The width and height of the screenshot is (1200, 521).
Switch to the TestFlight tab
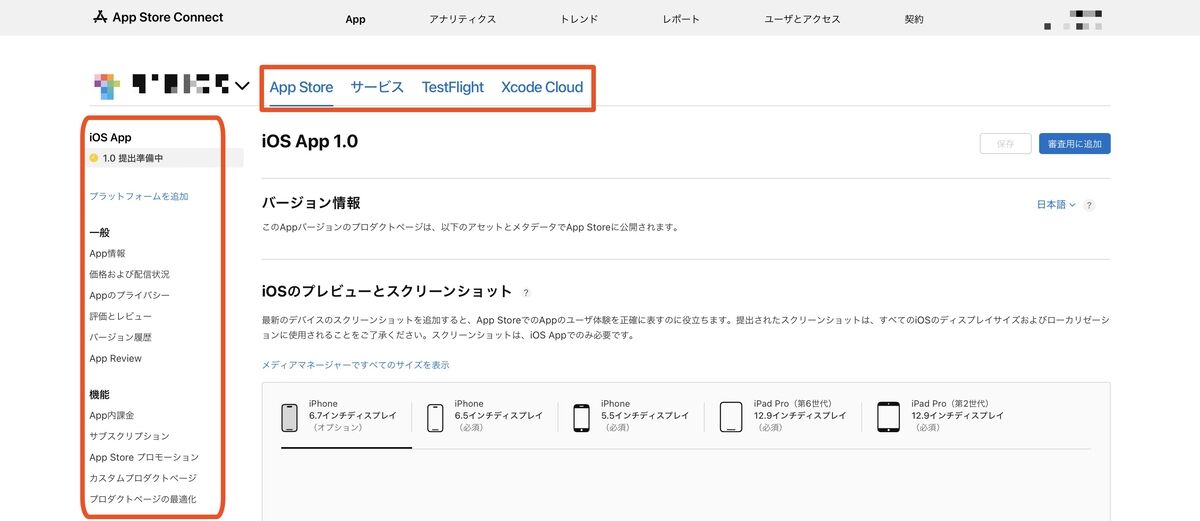pos(453,87)
